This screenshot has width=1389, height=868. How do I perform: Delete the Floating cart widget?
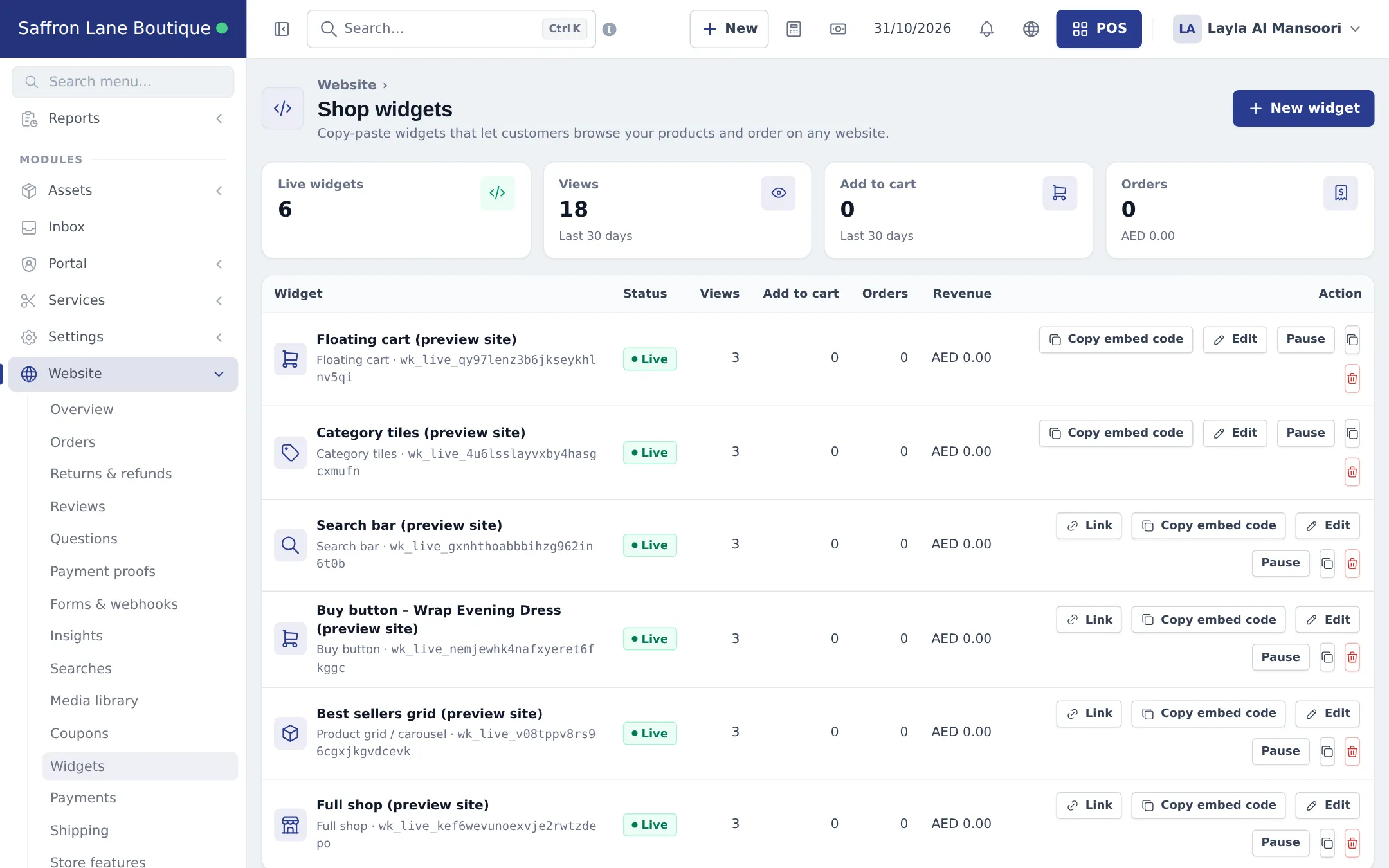[x=1352, y=378]
